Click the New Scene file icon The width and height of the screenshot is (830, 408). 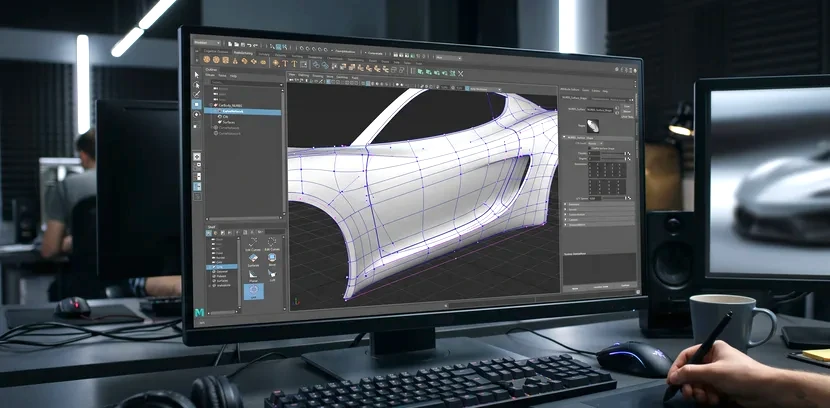pyautogui.click(x=230, y=44)
